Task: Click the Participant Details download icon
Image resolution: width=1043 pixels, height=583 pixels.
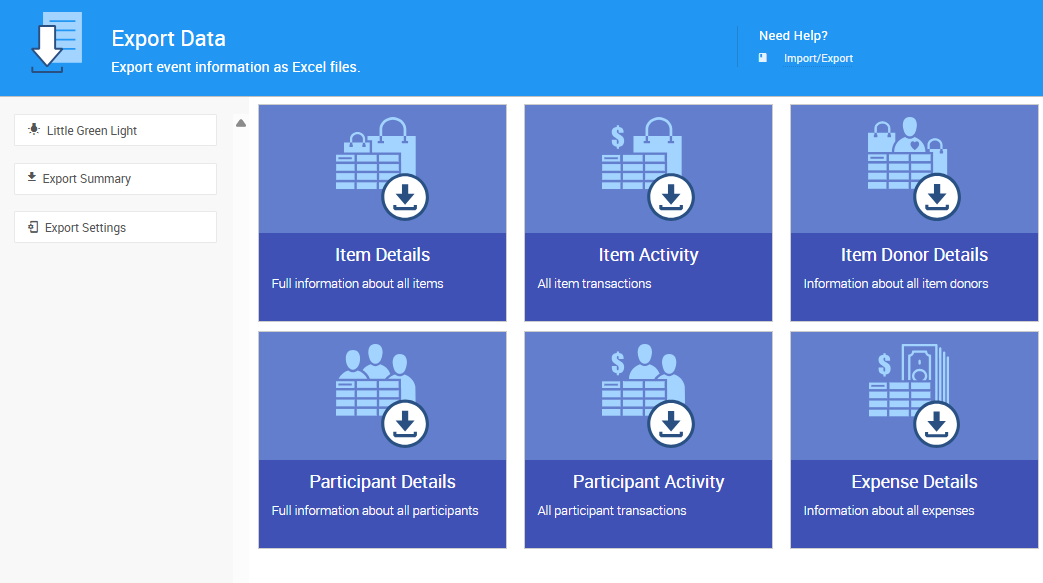Action: tap(405, 424)
